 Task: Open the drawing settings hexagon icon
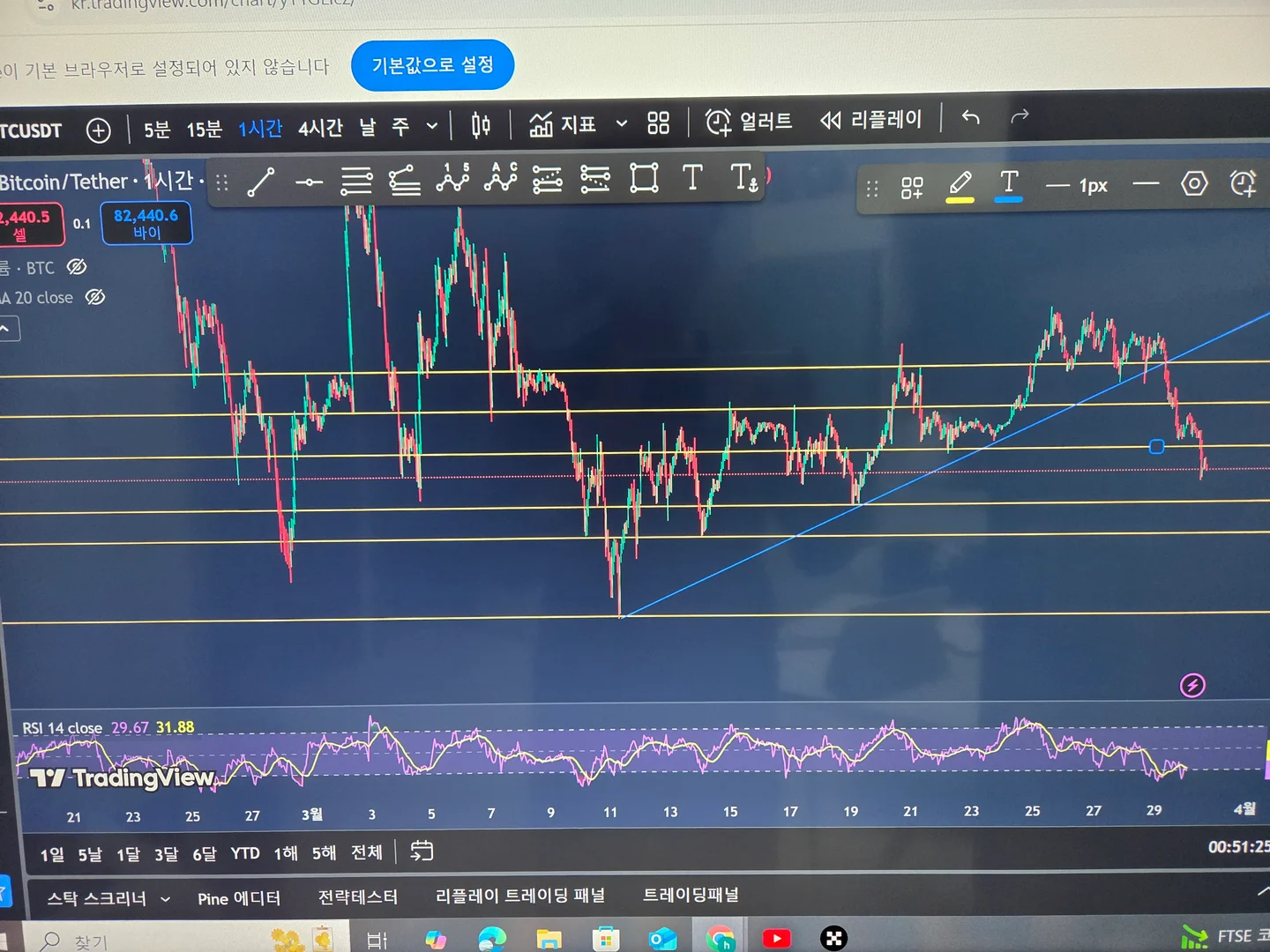(1194, 183)
